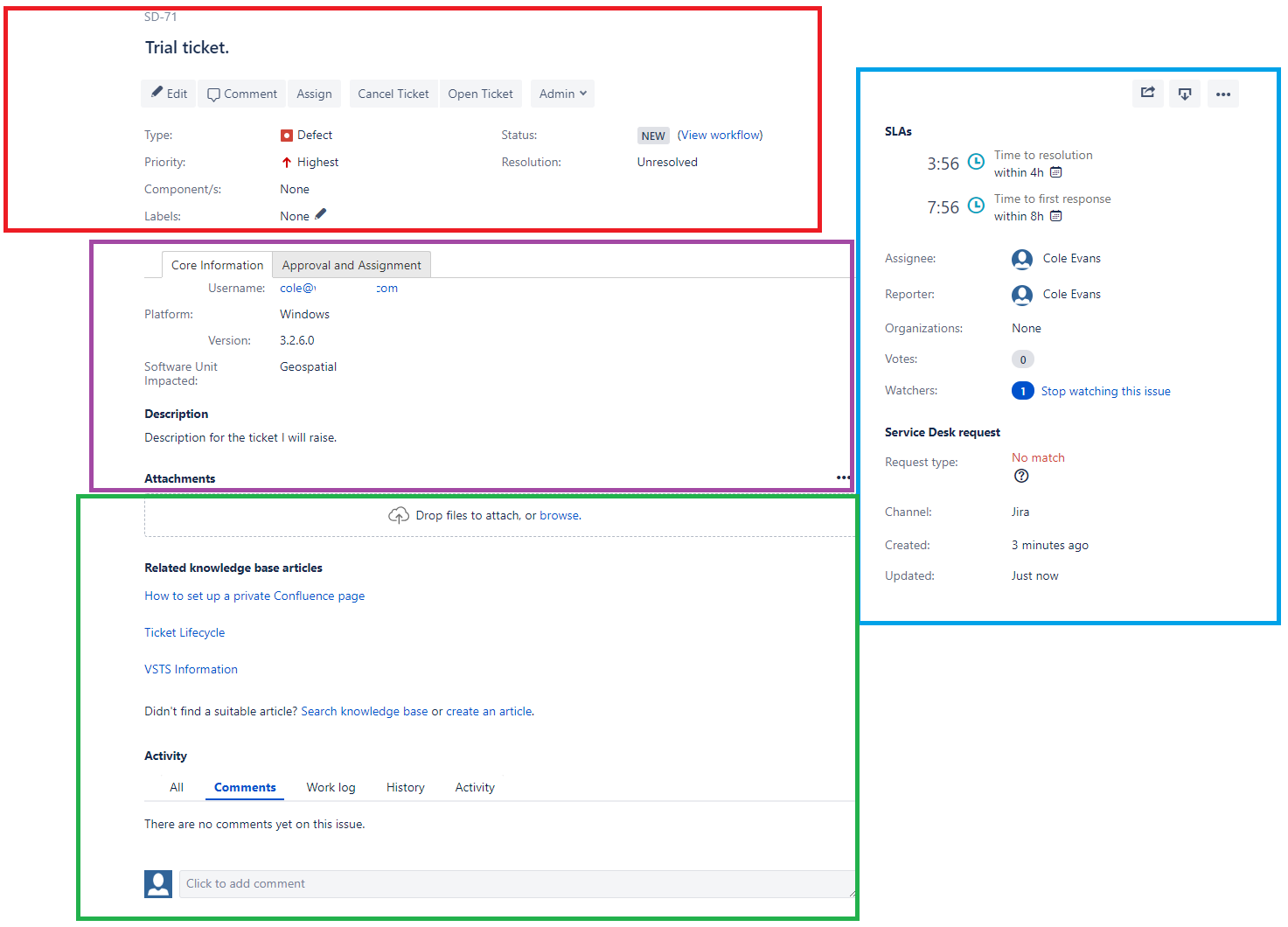Switch to Approval and Assignment tab
Screen dimensions: 1288x927
[x=352, y=265]
